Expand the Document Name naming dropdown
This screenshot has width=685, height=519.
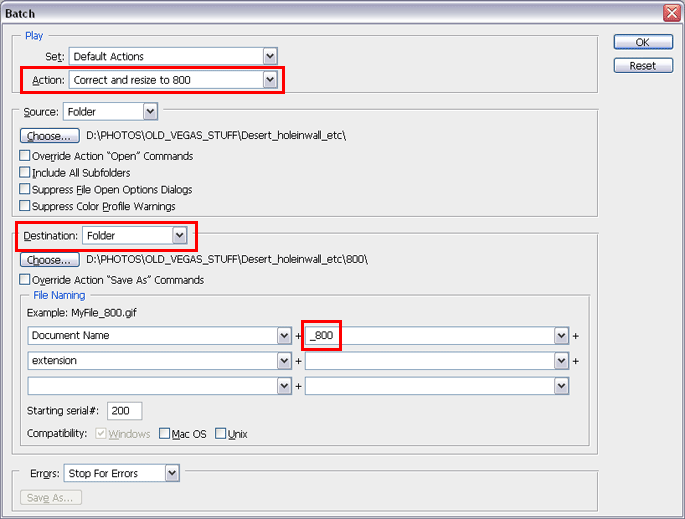[x=284, y=336]
